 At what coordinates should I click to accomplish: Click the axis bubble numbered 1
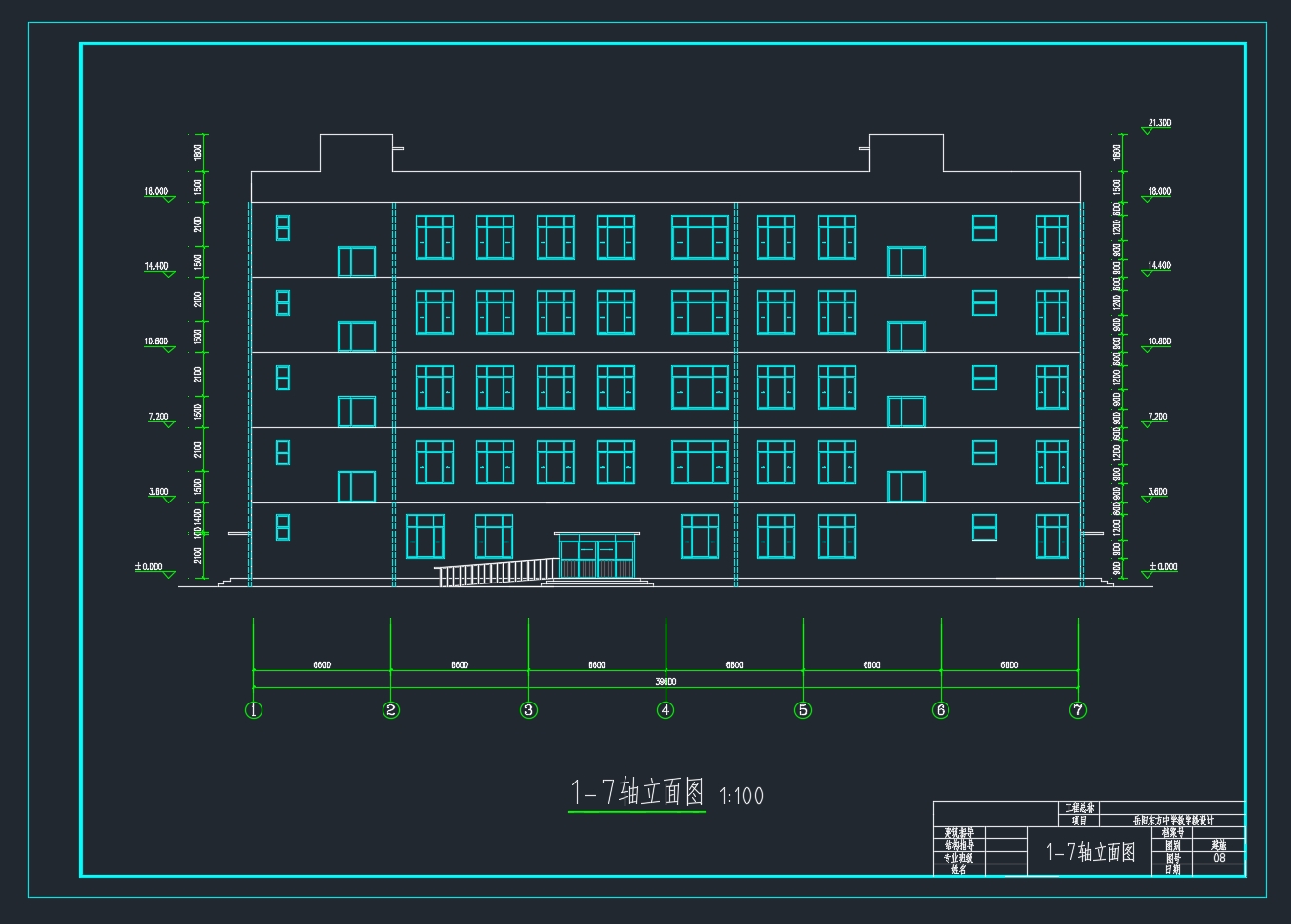(x=254, y=710)
